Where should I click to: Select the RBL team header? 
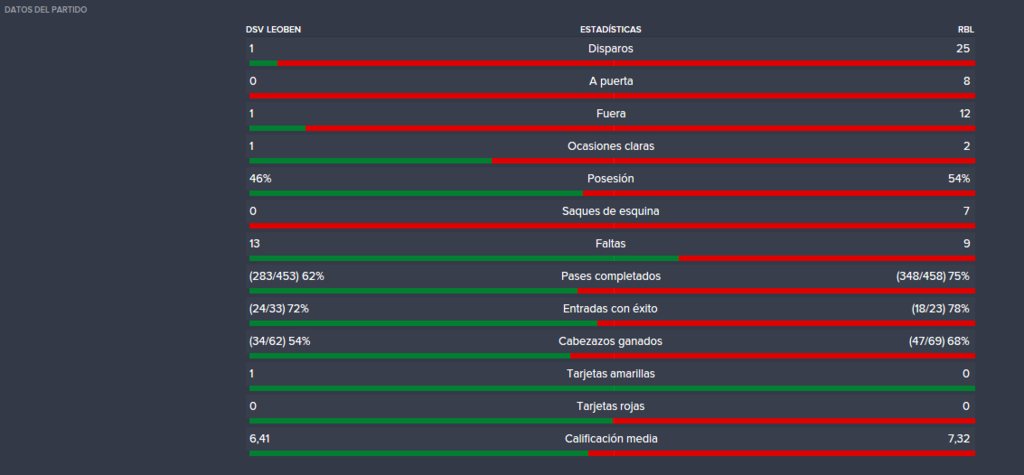[x=966, y=29]
